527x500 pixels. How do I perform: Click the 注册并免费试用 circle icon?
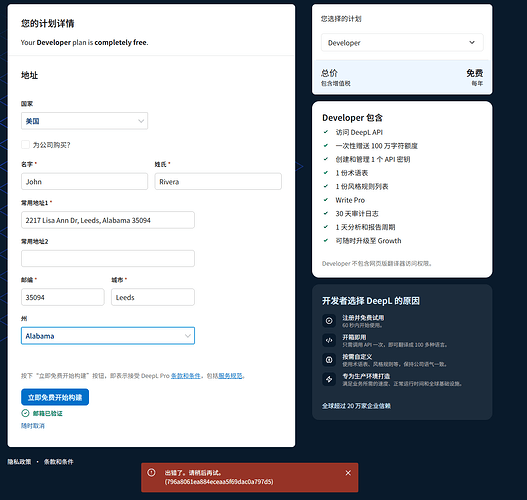[329, 321]
